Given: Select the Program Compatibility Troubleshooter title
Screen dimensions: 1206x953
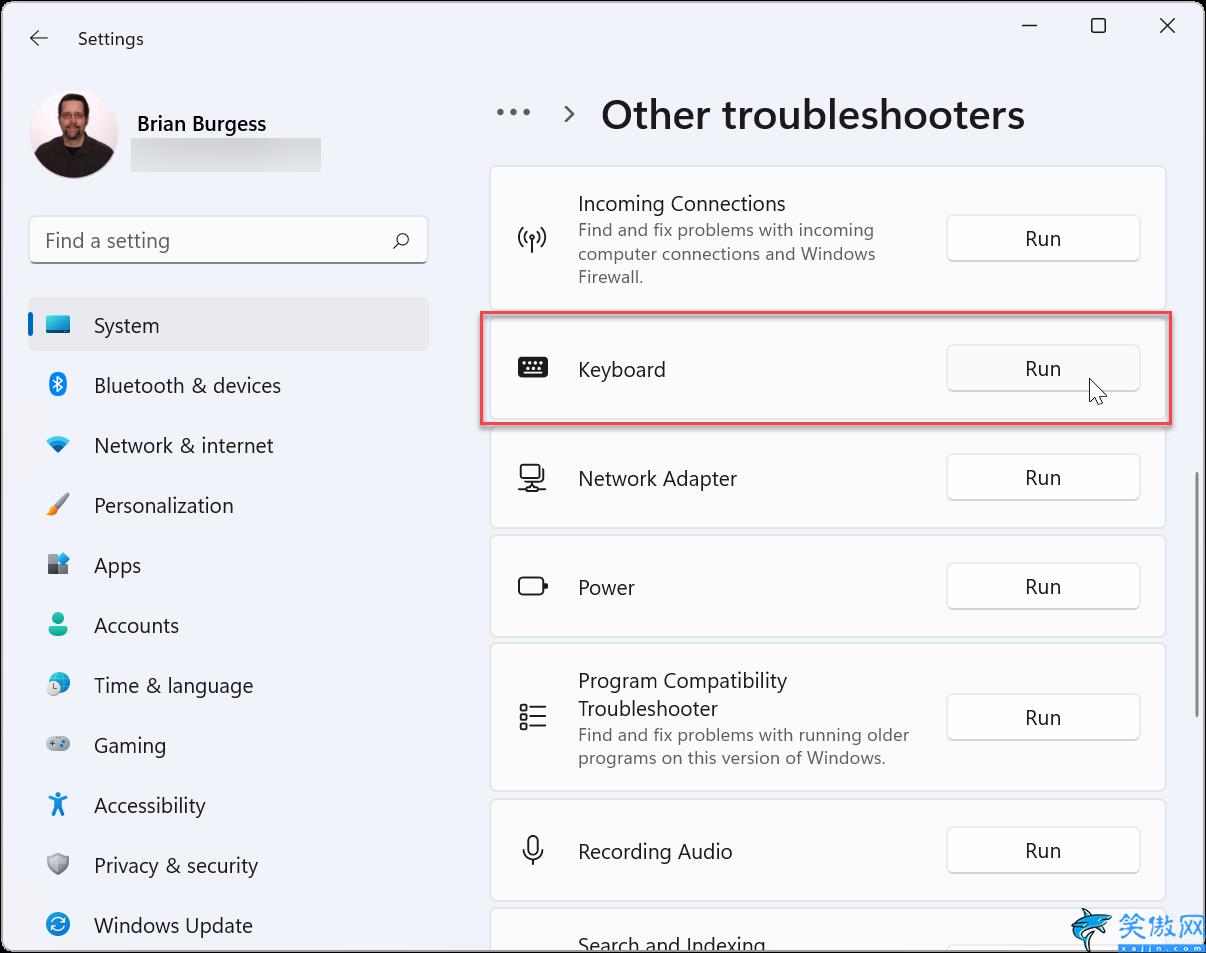Looking at the screenshot, I should click(683, 695).
